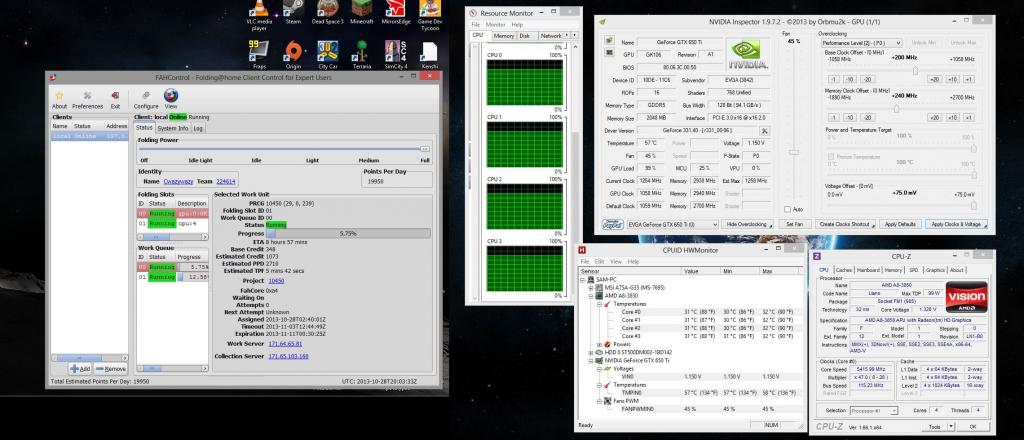Open the Monitor menu in Resource Monitor
This screenshot has height=440, width=1024.
coord(495,25)
